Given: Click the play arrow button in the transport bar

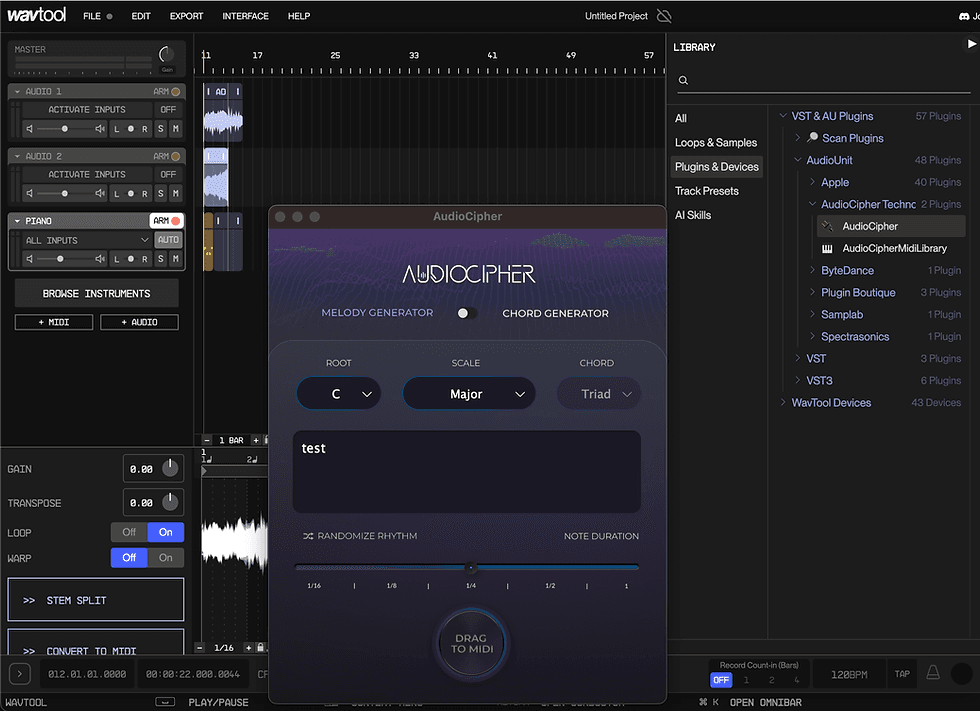Looking at the screenshot, I should pos(19,674).
